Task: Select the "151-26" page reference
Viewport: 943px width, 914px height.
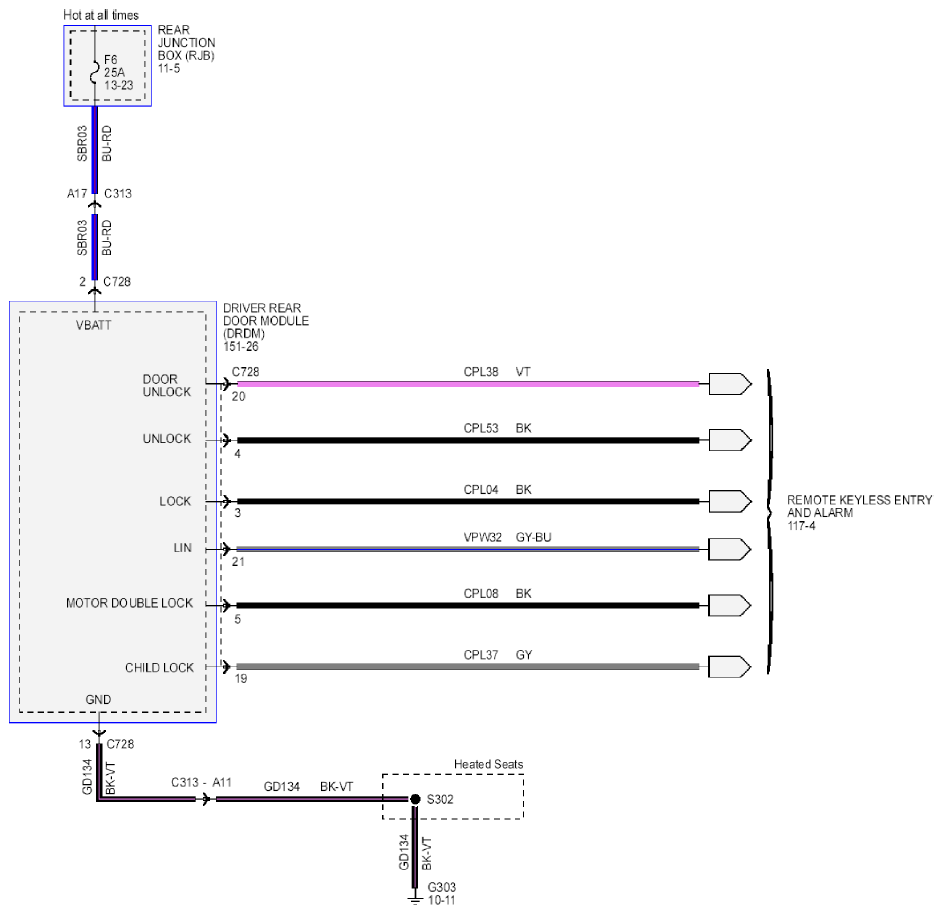Action: (241, 346)
